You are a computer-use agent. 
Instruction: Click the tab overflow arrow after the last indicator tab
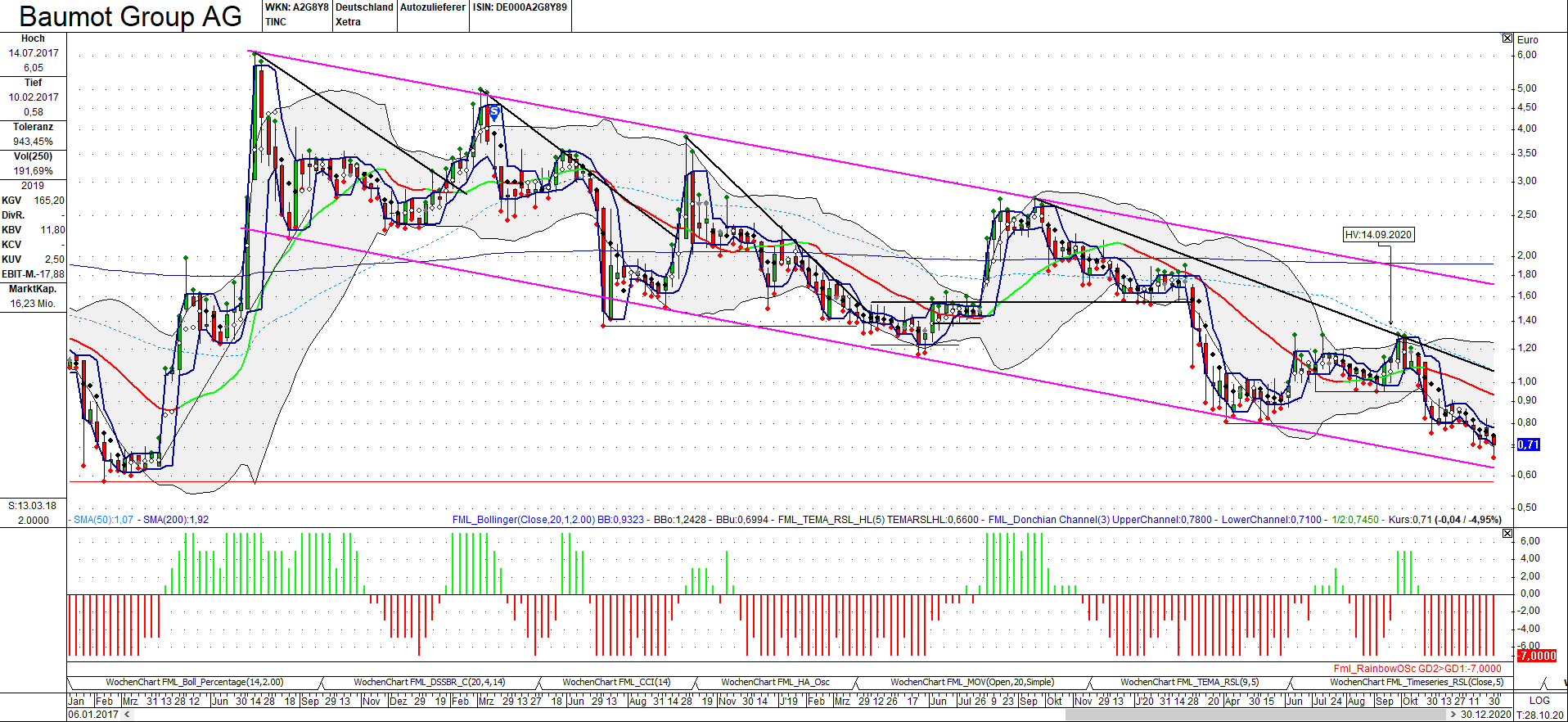tap(1543, 683)
